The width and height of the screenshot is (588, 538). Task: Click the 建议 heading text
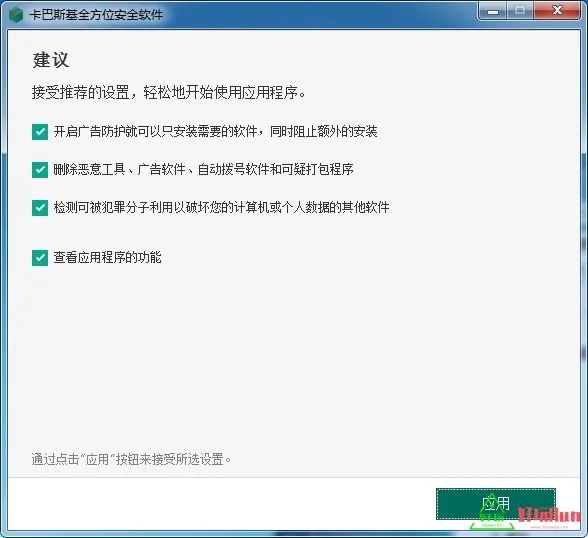pos(51,60)
